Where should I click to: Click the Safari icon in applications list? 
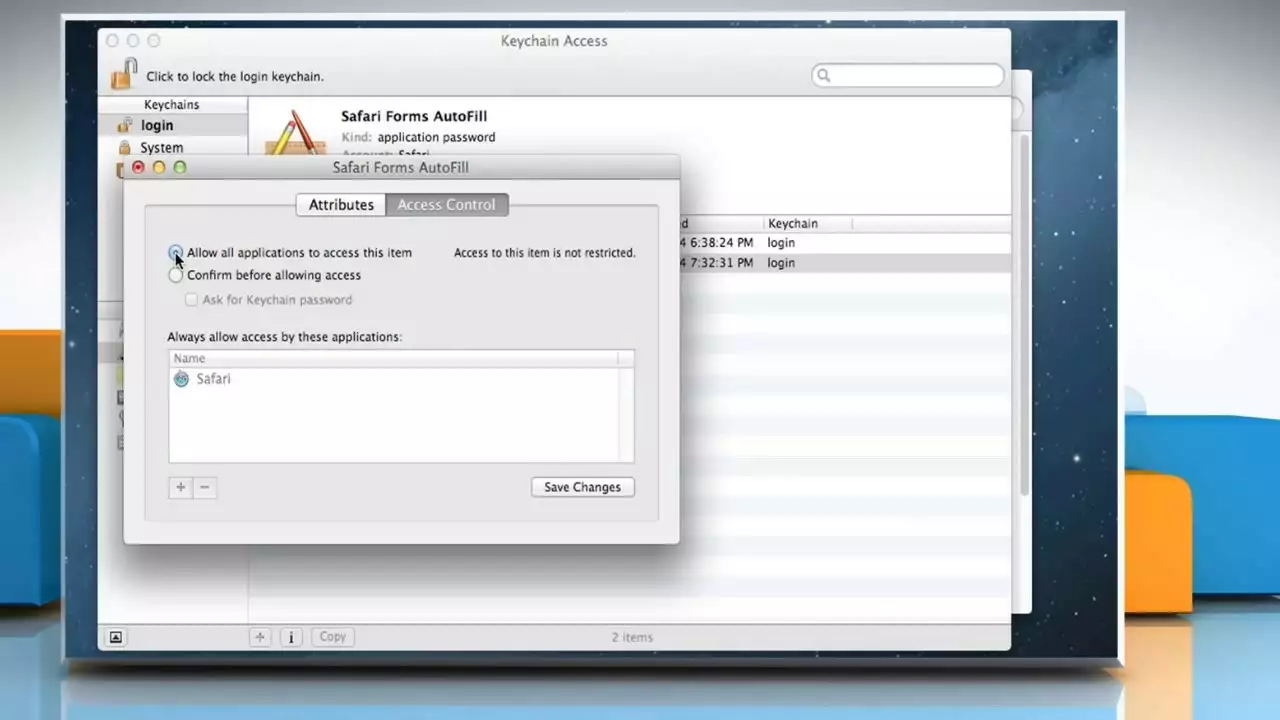coord(181,379)
